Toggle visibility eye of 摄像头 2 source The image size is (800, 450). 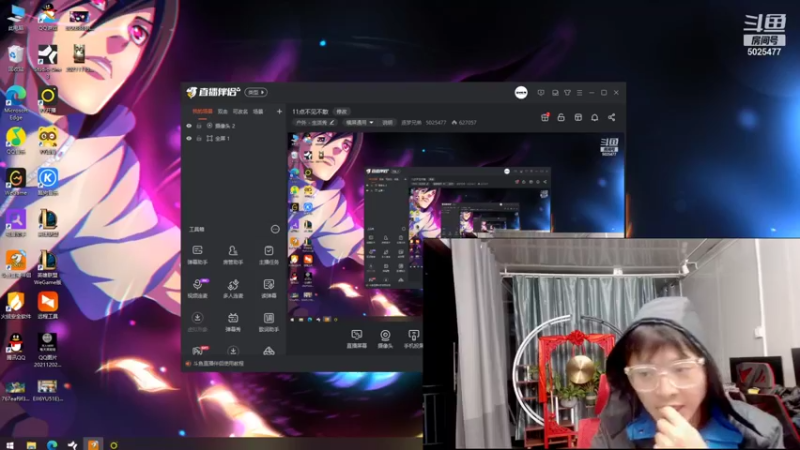(x=189, y=126)
